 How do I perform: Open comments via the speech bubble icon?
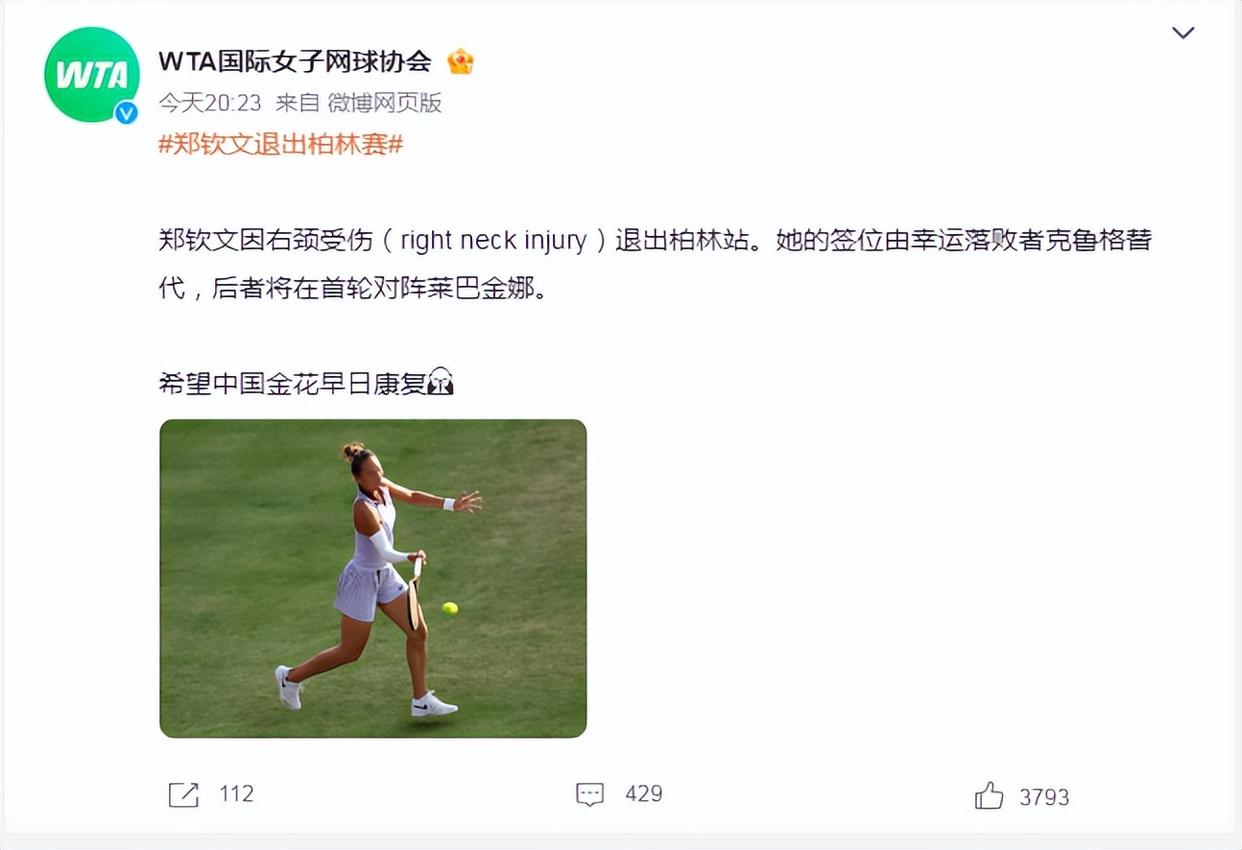click(x=590, y=795)
